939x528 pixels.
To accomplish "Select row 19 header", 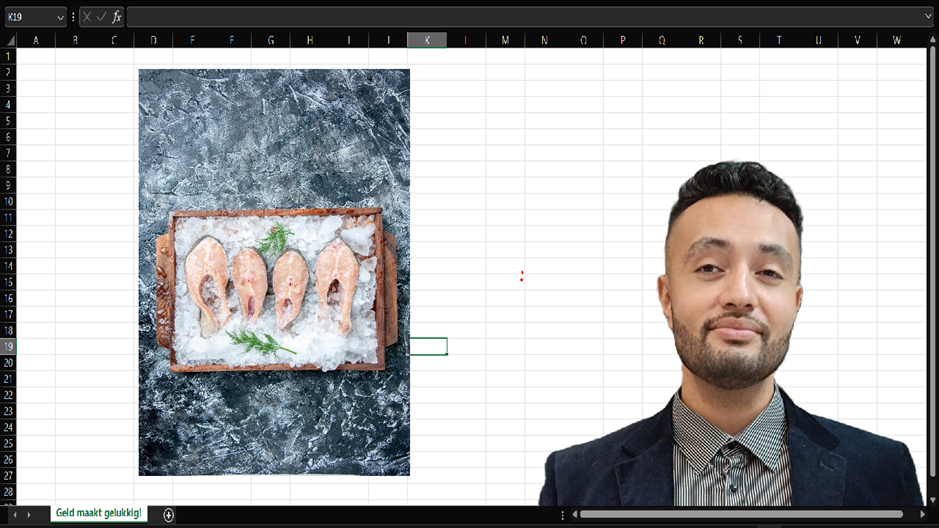I will pos(8,346).
